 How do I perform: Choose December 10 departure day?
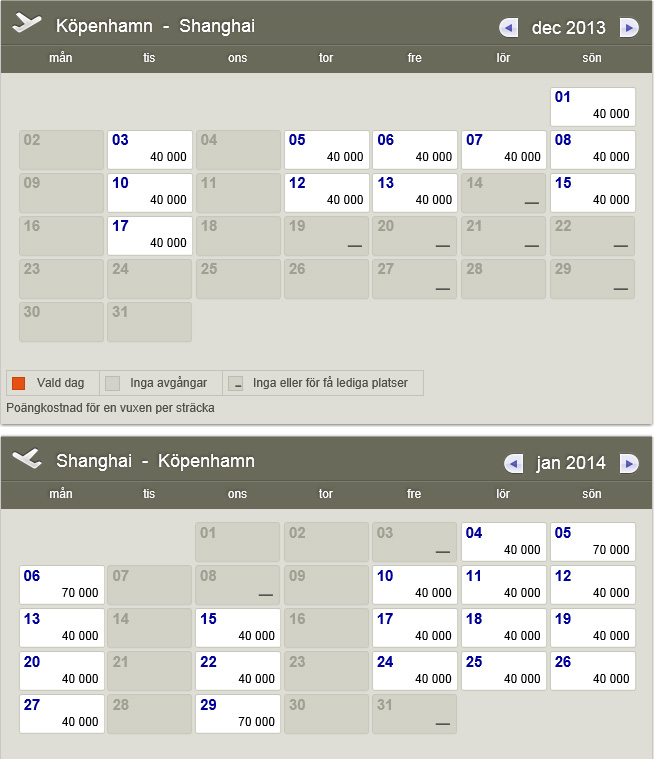coord(150,193)
